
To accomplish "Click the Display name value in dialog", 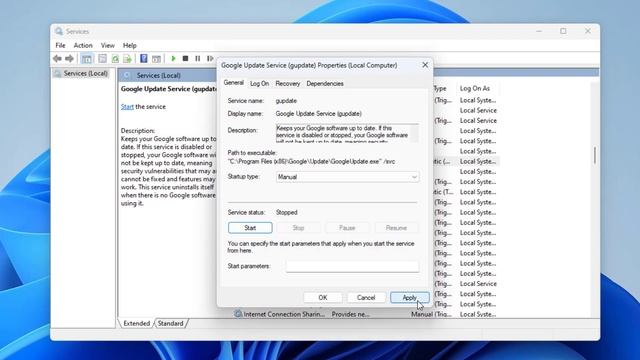I will (318, 113).
